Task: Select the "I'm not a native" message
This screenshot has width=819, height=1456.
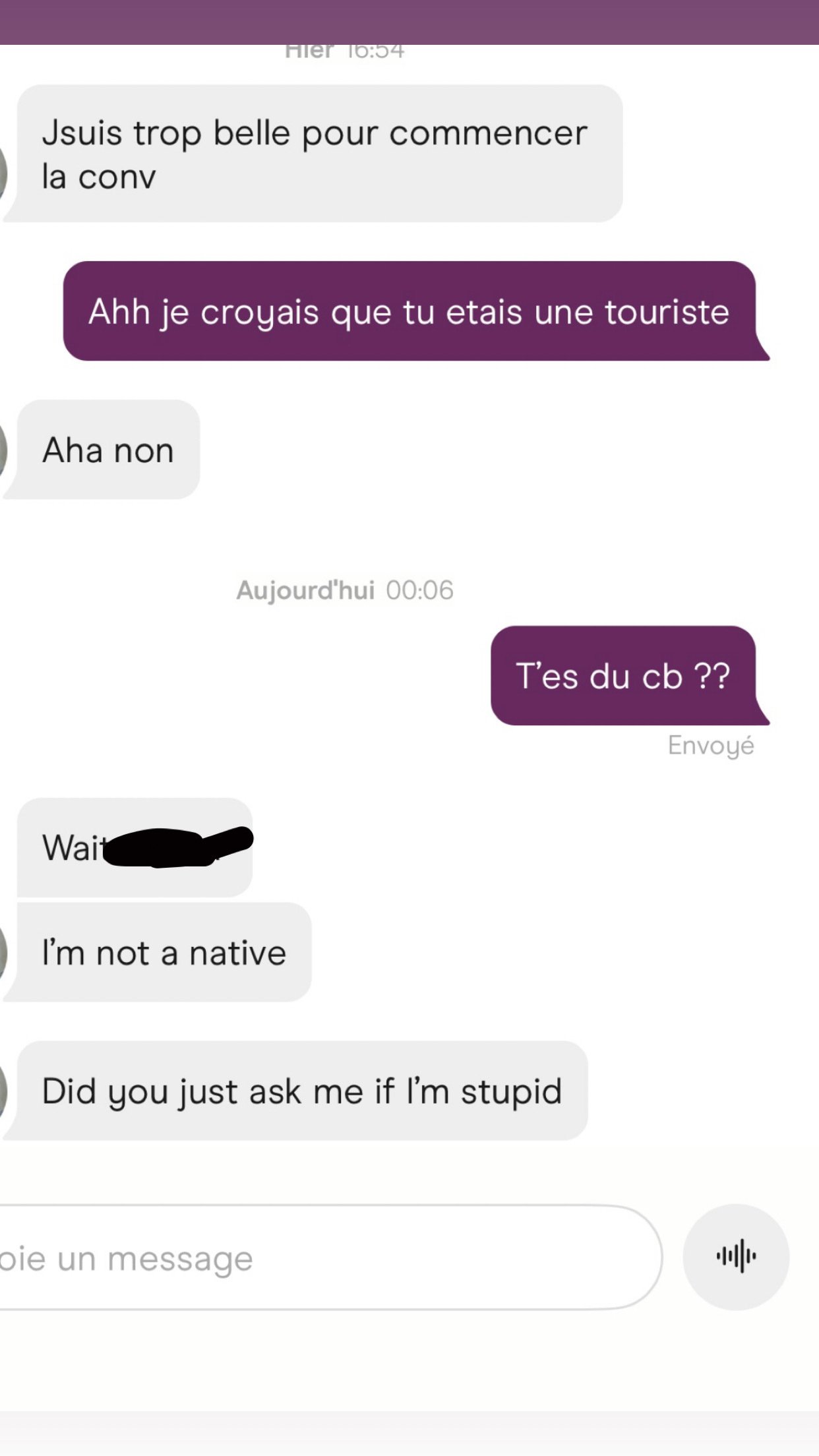Action: 164,952
